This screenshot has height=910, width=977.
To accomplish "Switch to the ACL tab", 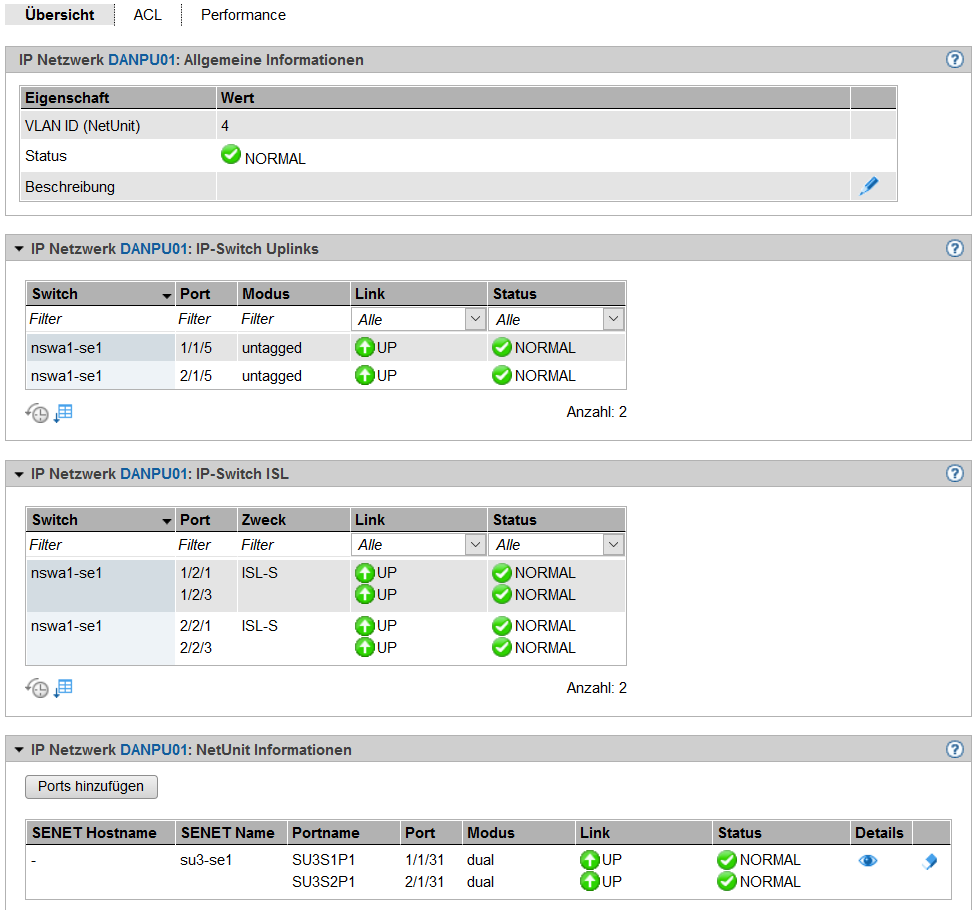I will point(147,15).
